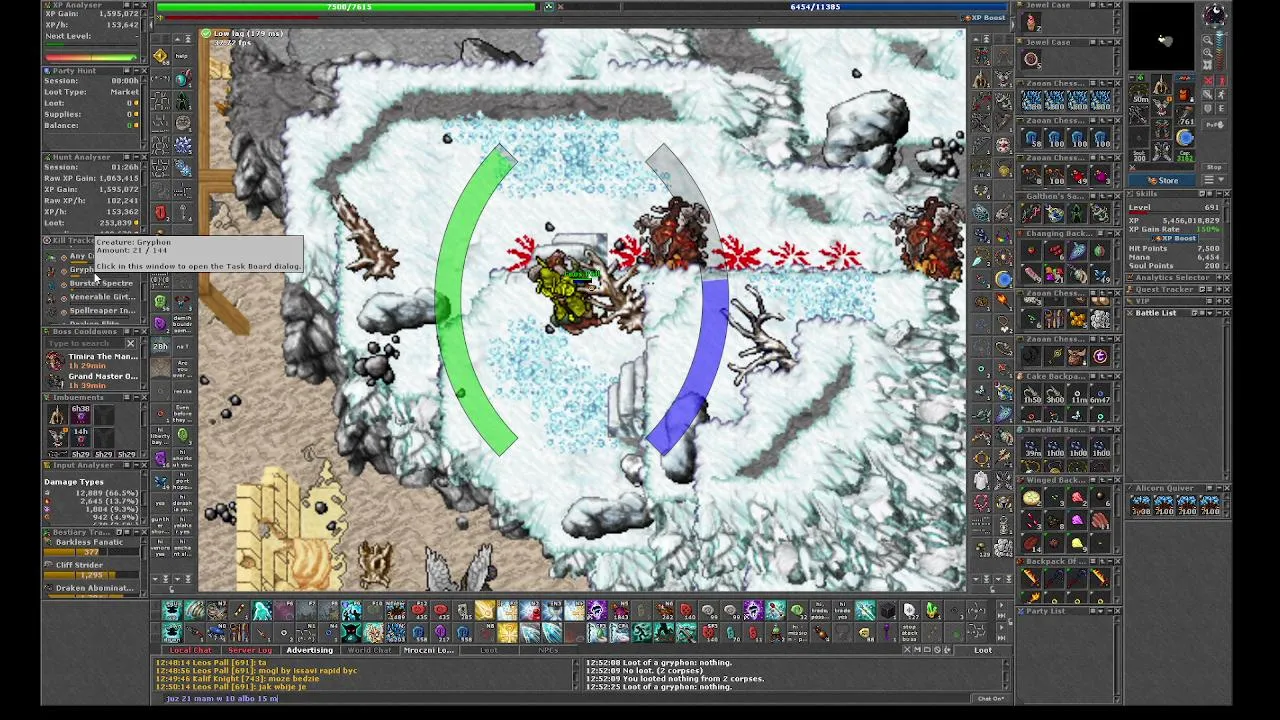The height and width of the screenshot is (720, 1280).
Task: Open hamburger menu dropdown beside Store
Action: click(x=1214, y=180)
